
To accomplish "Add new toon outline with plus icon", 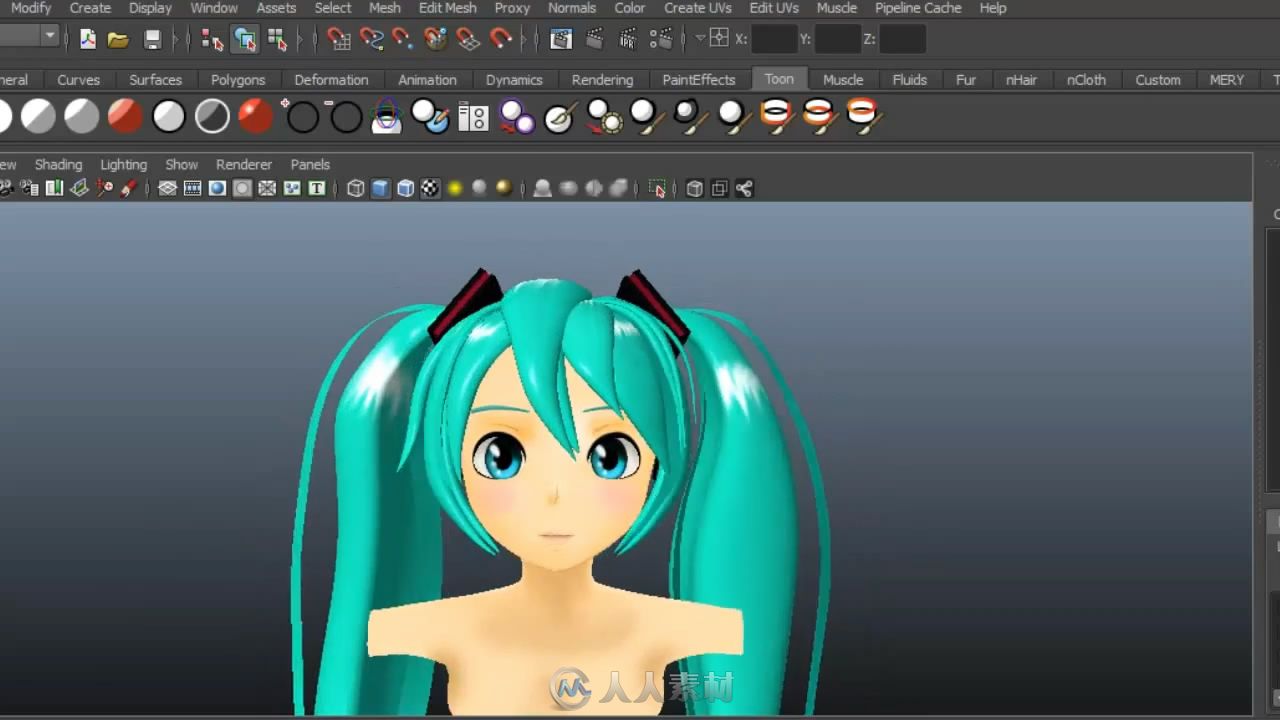I will point(300,117).
